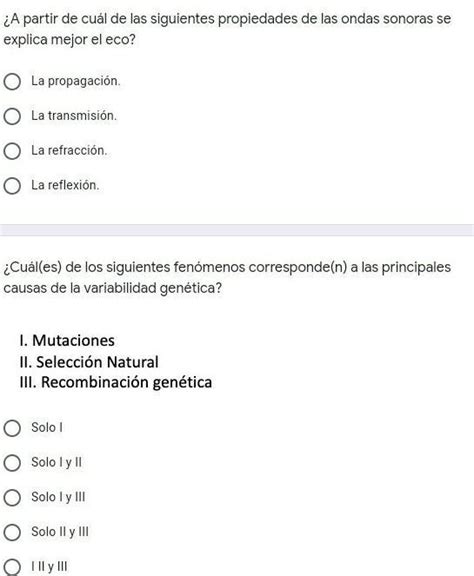The width and height of the screenshot is (474, 576).
Task: Mark the 'La refracción' radio circle
Action: [x=12, y=151]
